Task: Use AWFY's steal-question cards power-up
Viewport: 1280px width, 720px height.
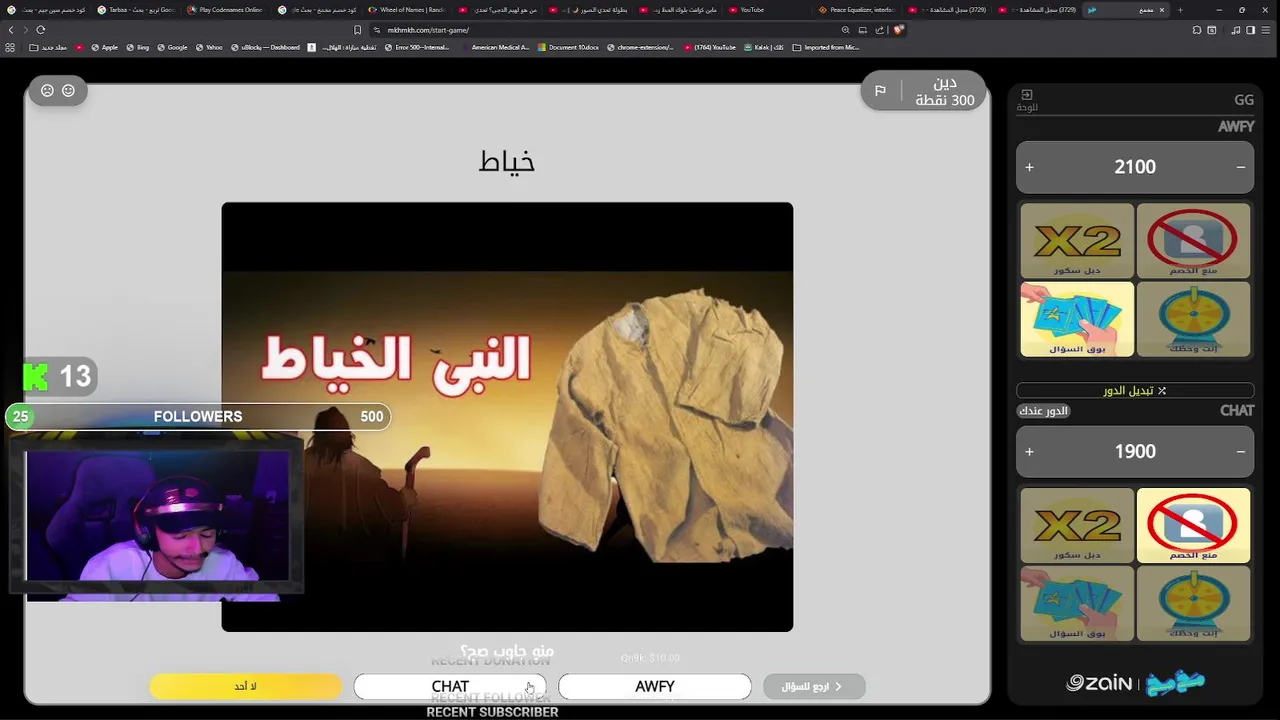Action: coord(1077,319)
